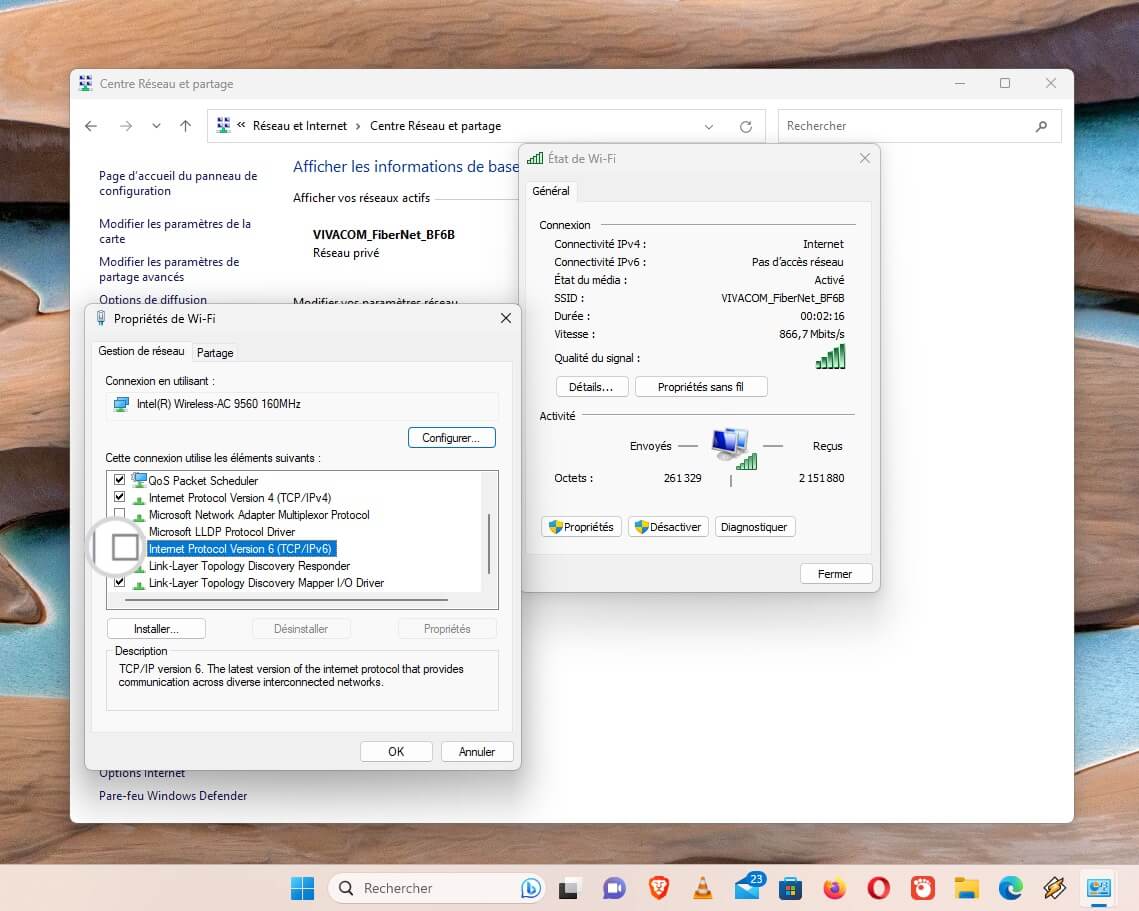This screenshot has width=1139, height=911.
Task: Switch to the Partage tab
Action: coord(215,352)
